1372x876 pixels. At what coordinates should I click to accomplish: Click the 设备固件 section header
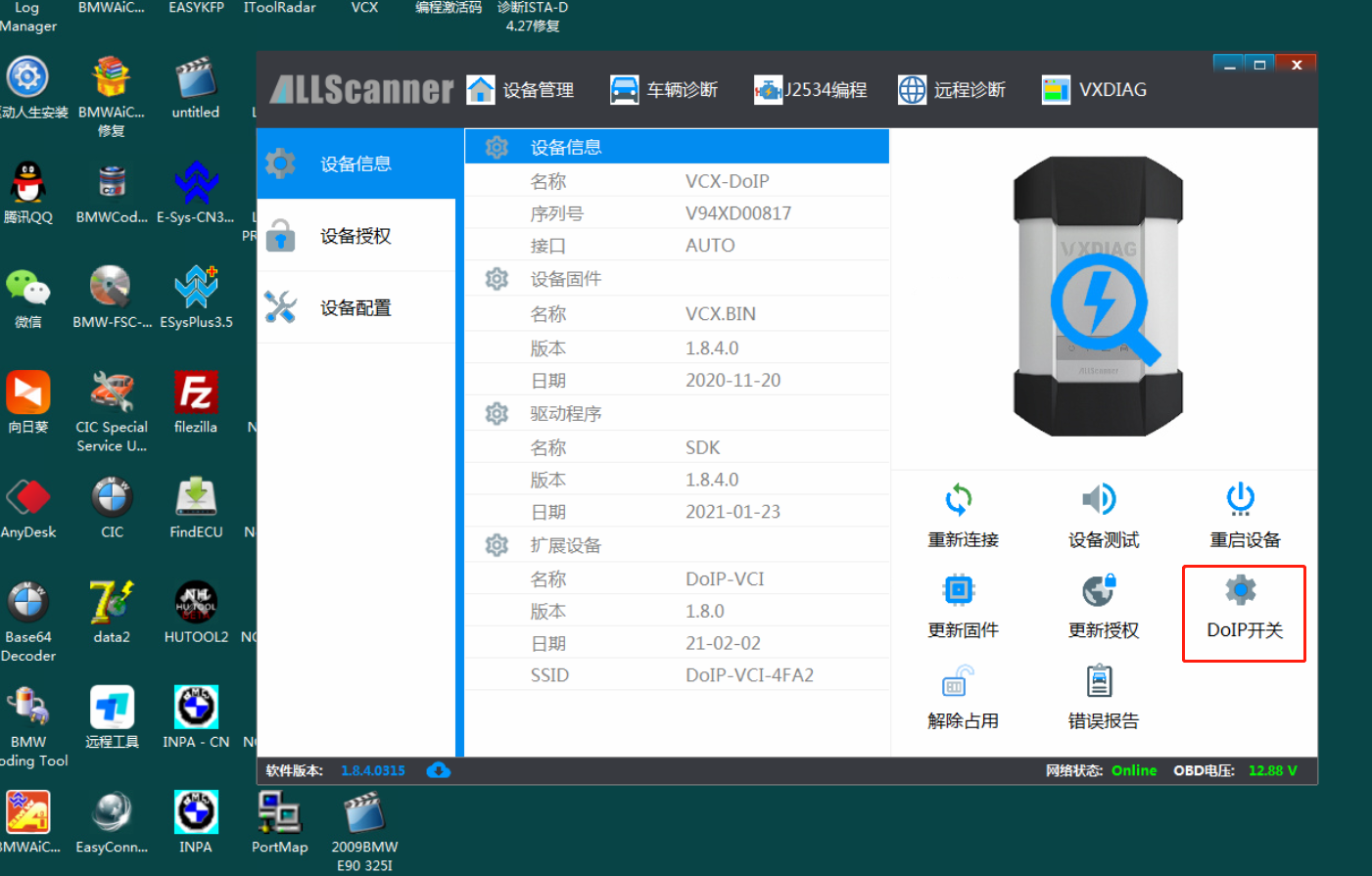[x=677, y=279]
